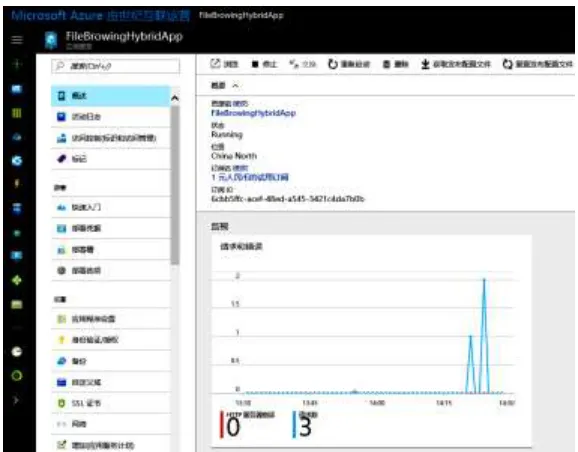
Task: Click the Restart toolbar button with circular arrow
Action: [349, 64]
